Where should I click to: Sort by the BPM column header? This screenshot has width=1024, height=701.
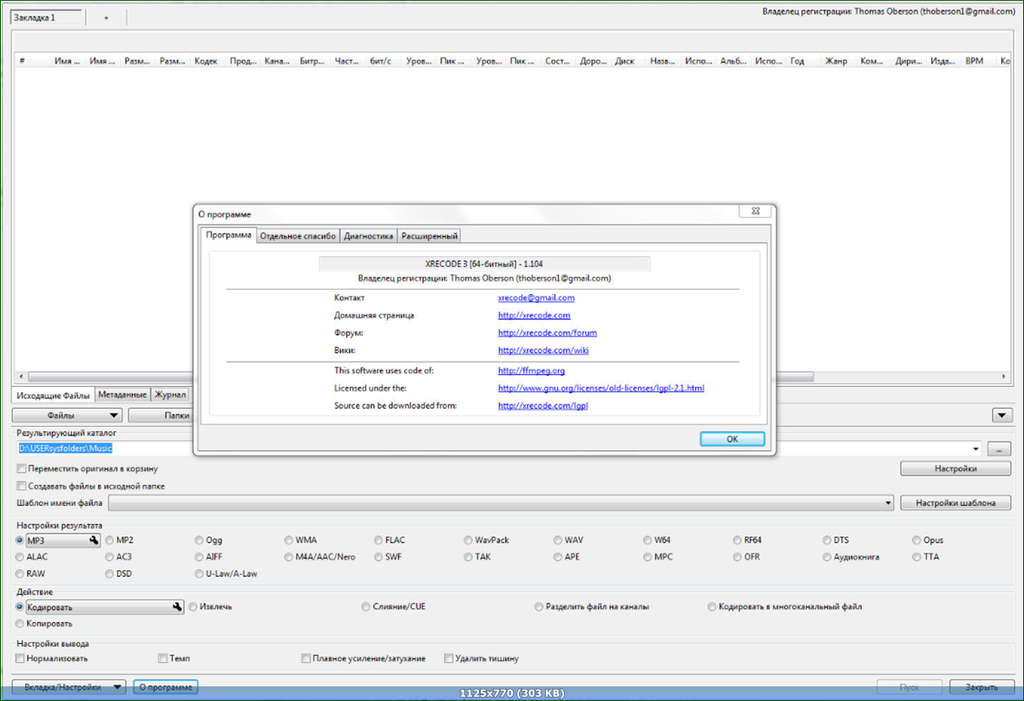pyautogui.click(x=974, y=61)
